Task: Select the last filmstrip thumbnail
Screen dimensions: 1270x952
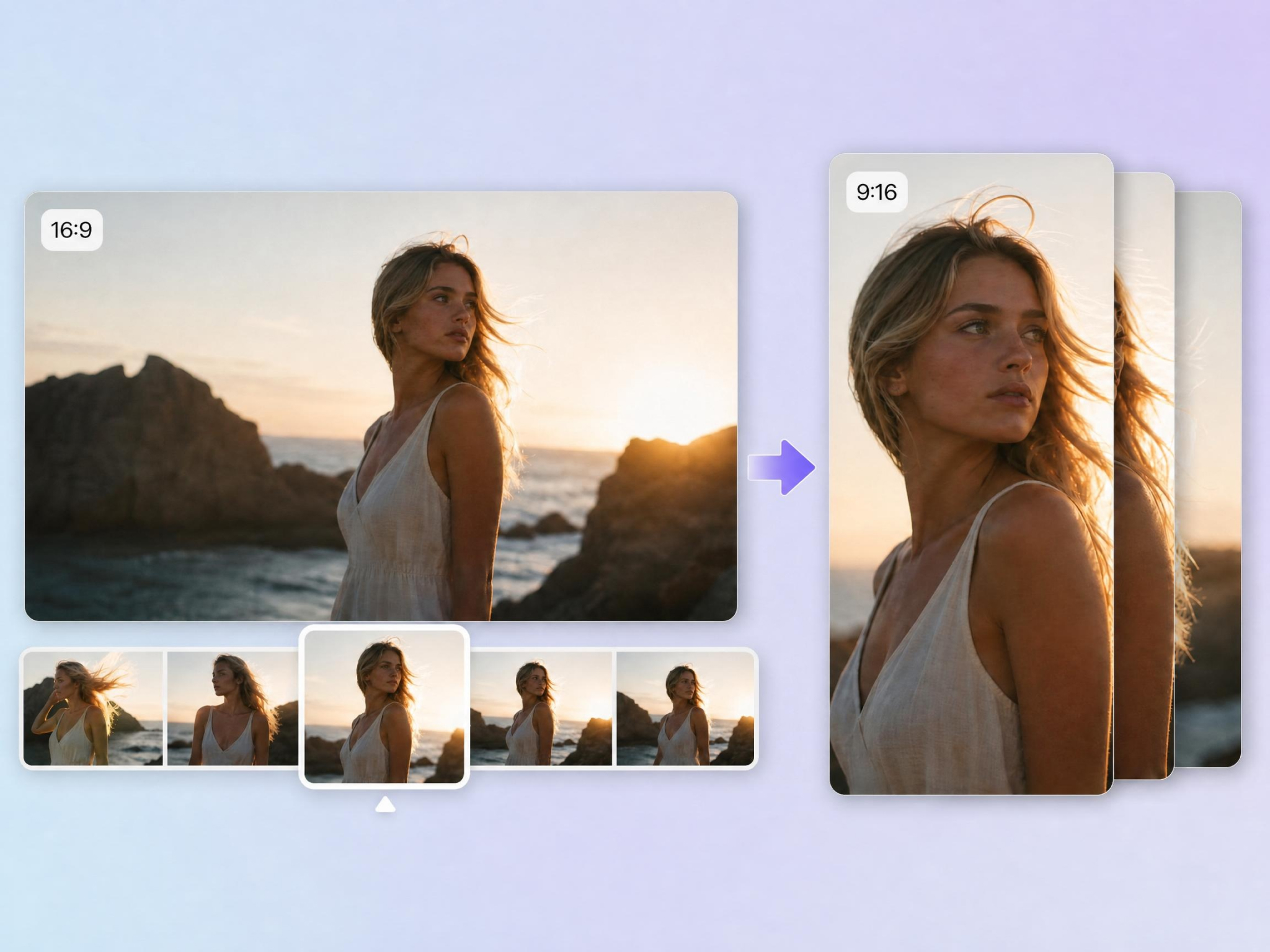Action: [685, 708]
